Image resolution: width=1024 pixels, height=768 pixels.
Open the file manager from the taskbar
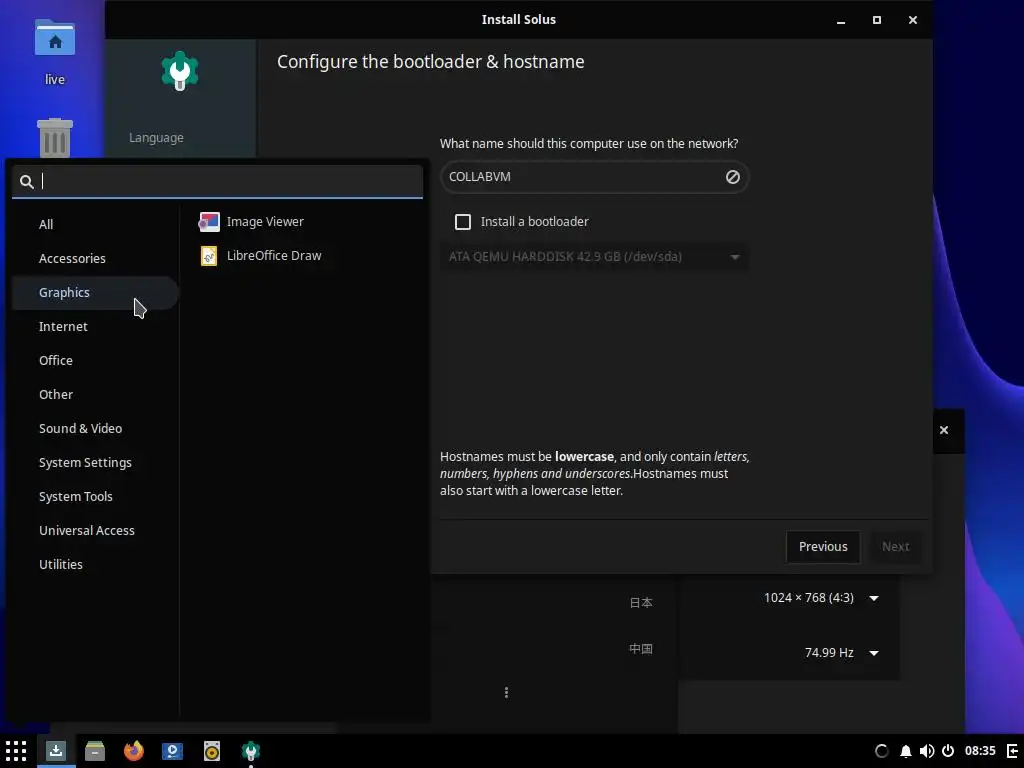95,750
